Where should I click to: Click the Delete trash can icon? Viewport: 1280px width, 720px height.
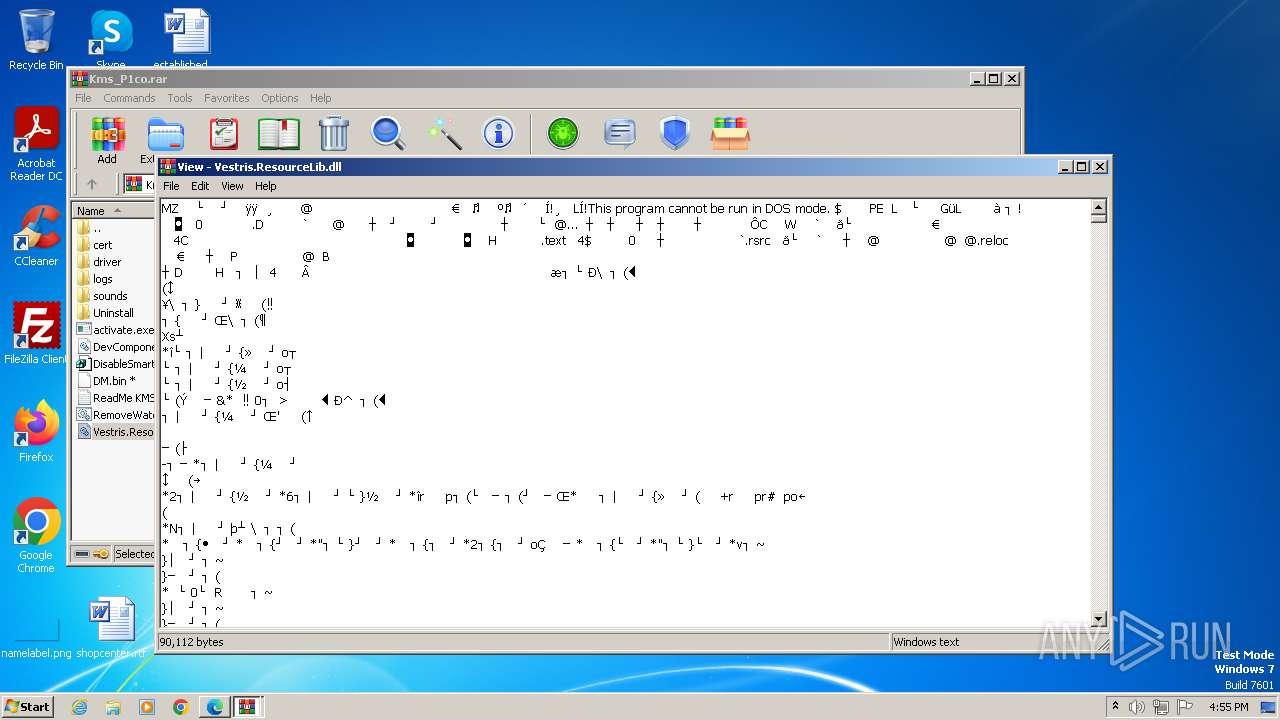click(333, 133)
